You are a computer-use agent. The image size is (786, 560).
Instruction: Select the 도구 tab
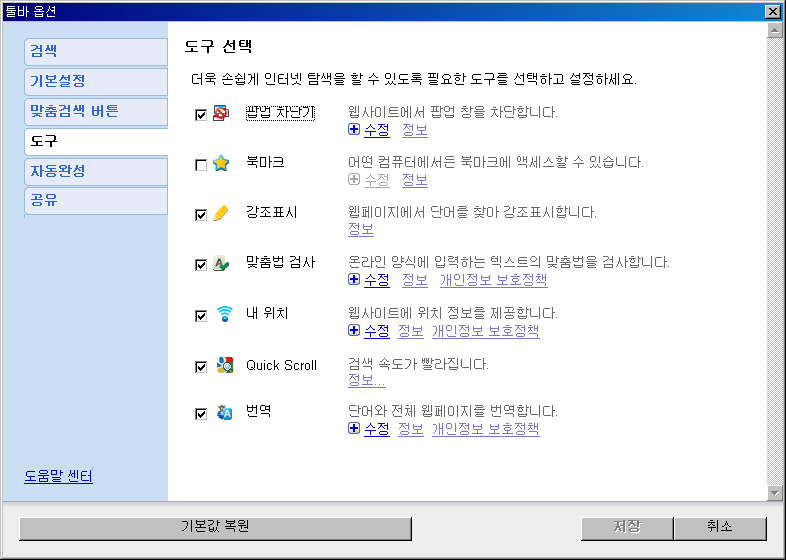(96, 141)
